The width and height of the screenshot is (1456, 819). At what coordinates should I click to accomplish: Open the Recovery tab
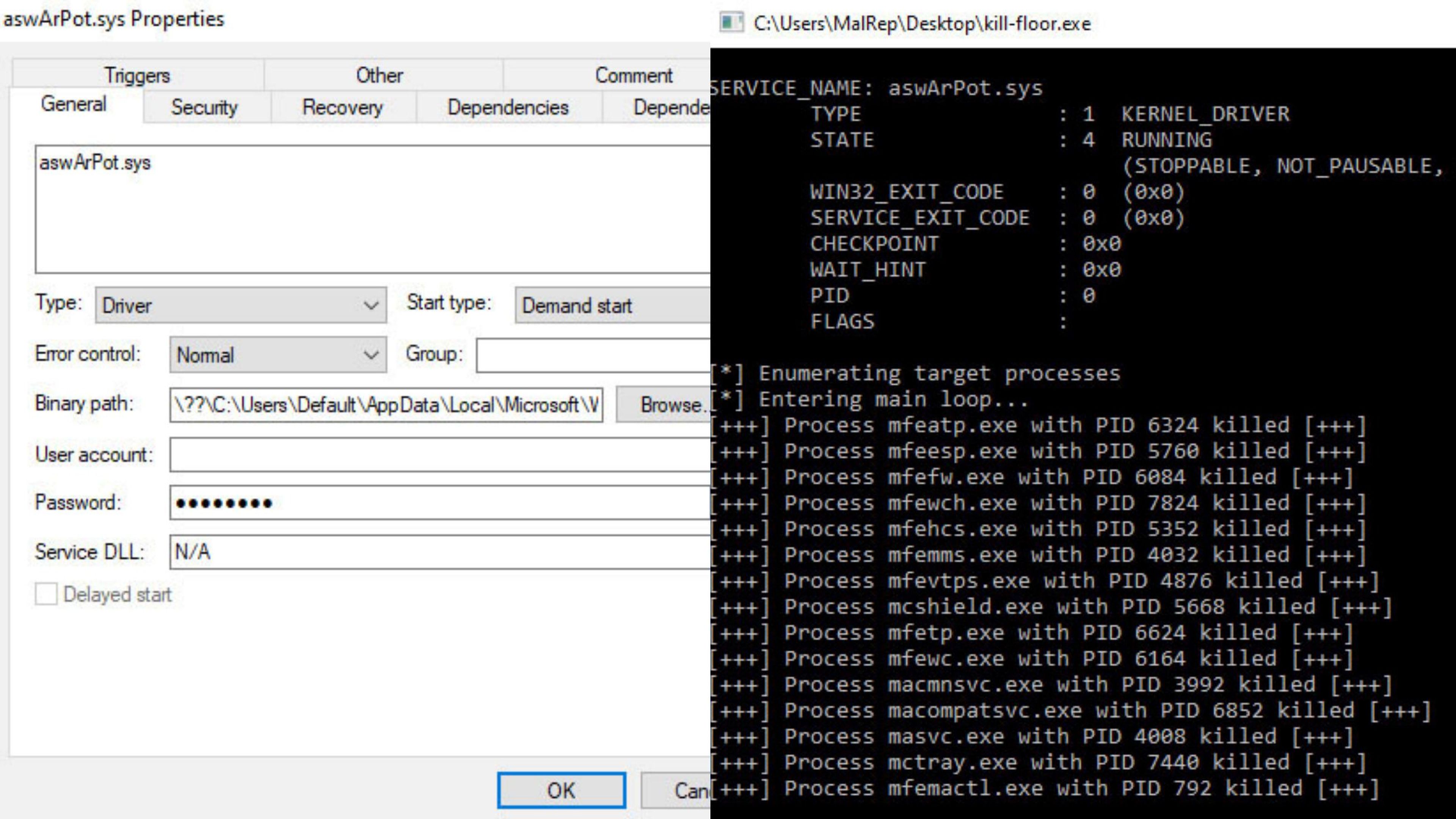point(342,107)
